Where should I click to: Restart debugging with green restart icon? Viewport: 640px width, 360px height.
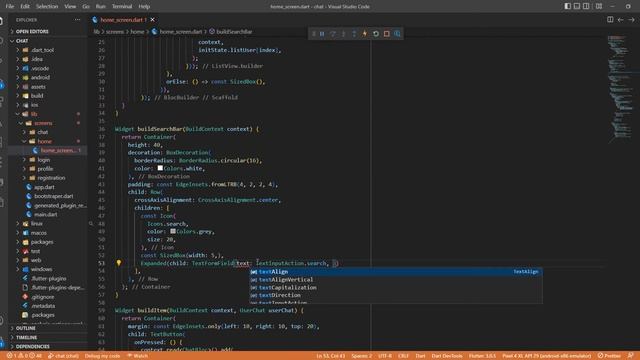(x=376, y=34)
